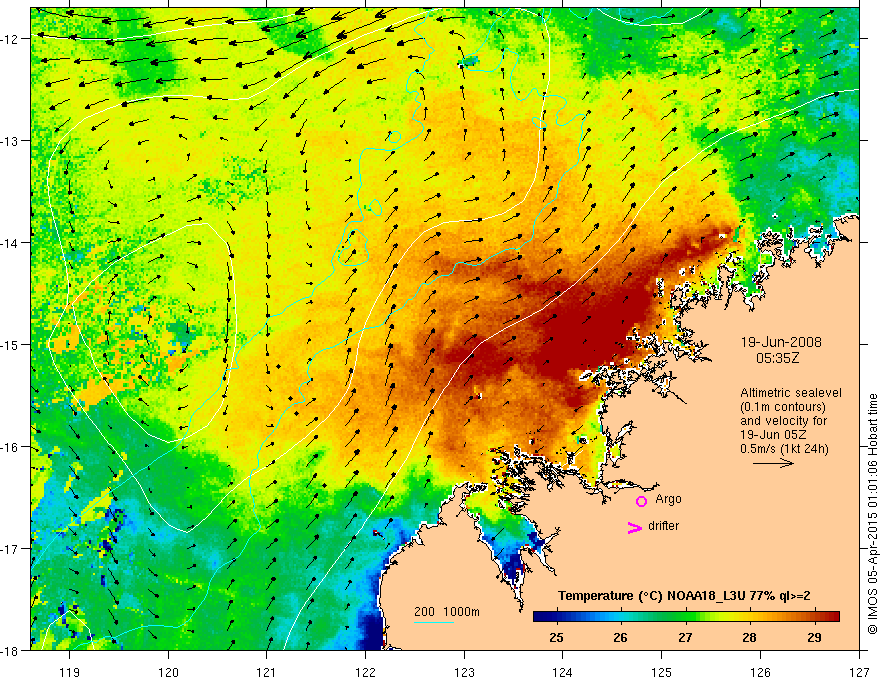The width and height of the screenshot is (880, 680).
Task: Click the 'and velocity for' caption line
Action: click(x=783, y=421)
